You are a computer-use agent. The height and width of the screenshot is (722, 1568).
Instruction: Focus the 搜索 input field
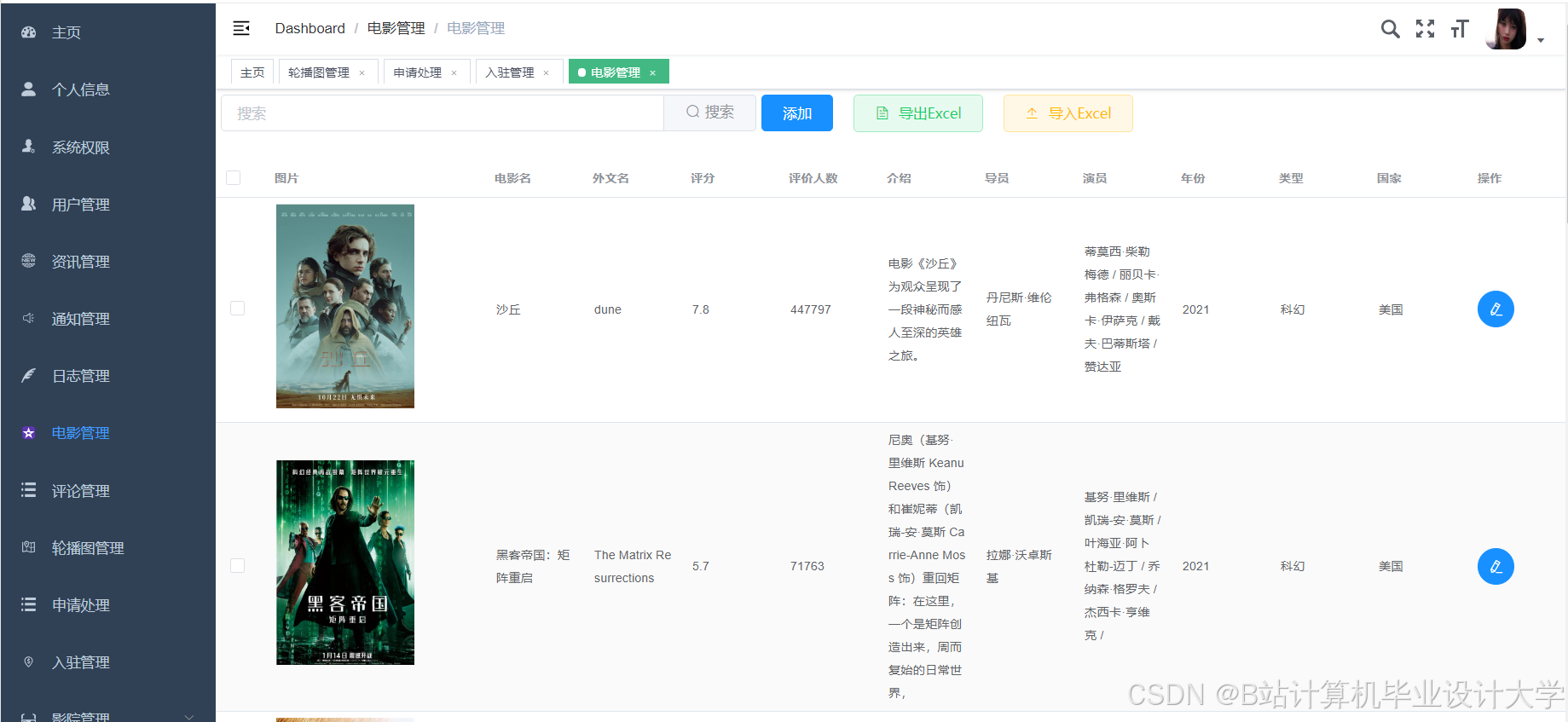pos(443,113)
